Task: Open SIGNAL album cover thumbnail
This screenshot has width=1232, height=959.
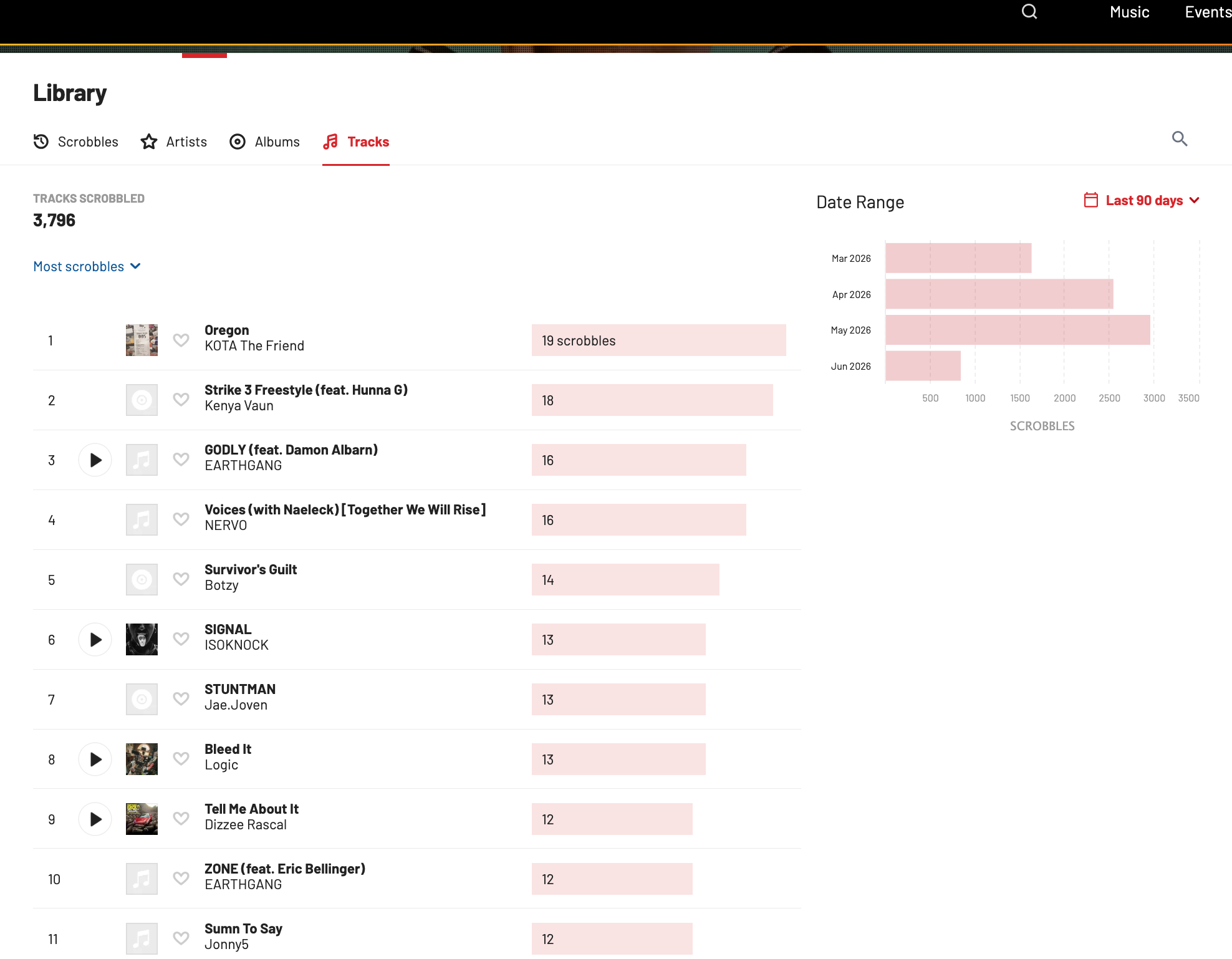Action: tap(142, 640)
